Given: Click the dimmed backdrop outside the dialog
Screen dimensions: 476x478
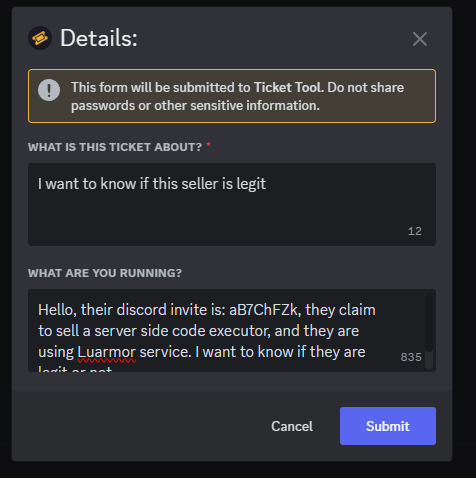Looking at the screenshot, I should tap(464, 233).
